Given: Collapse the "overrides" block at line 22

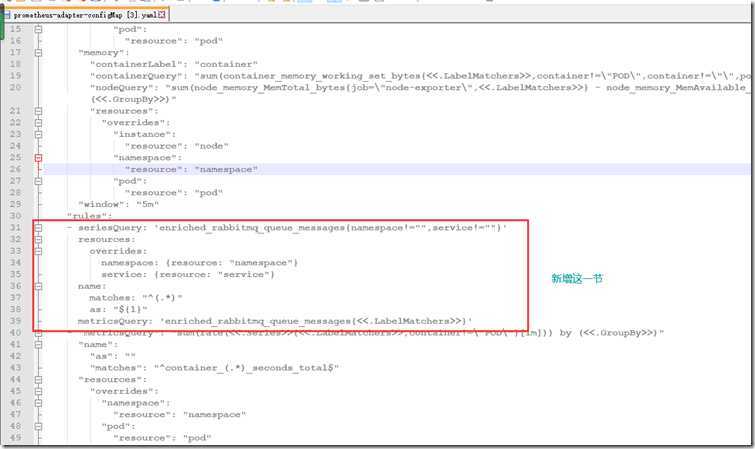Looking at the screenshot, I should [38, 123].
